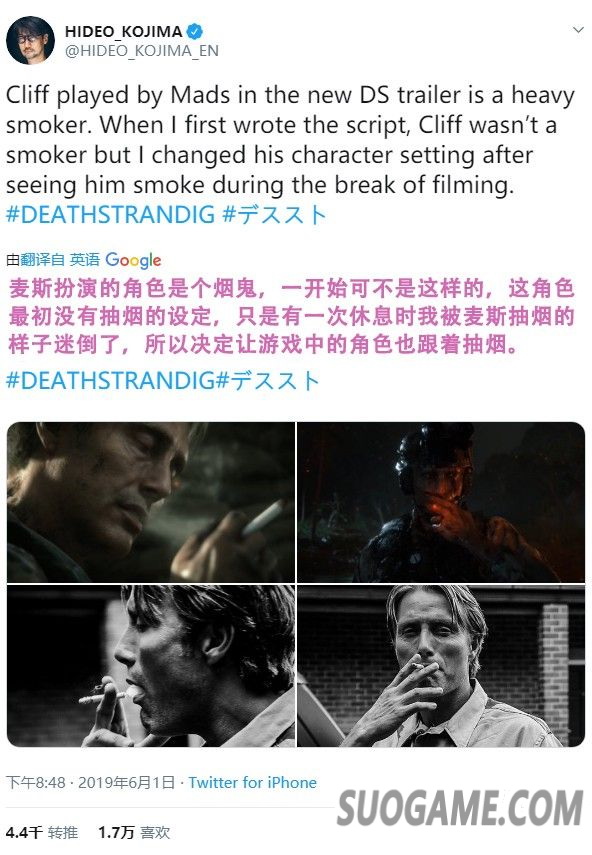Open the #デススト hashtag in original tweet
This screenshot has height=855, width=592.
pos(275,215)
